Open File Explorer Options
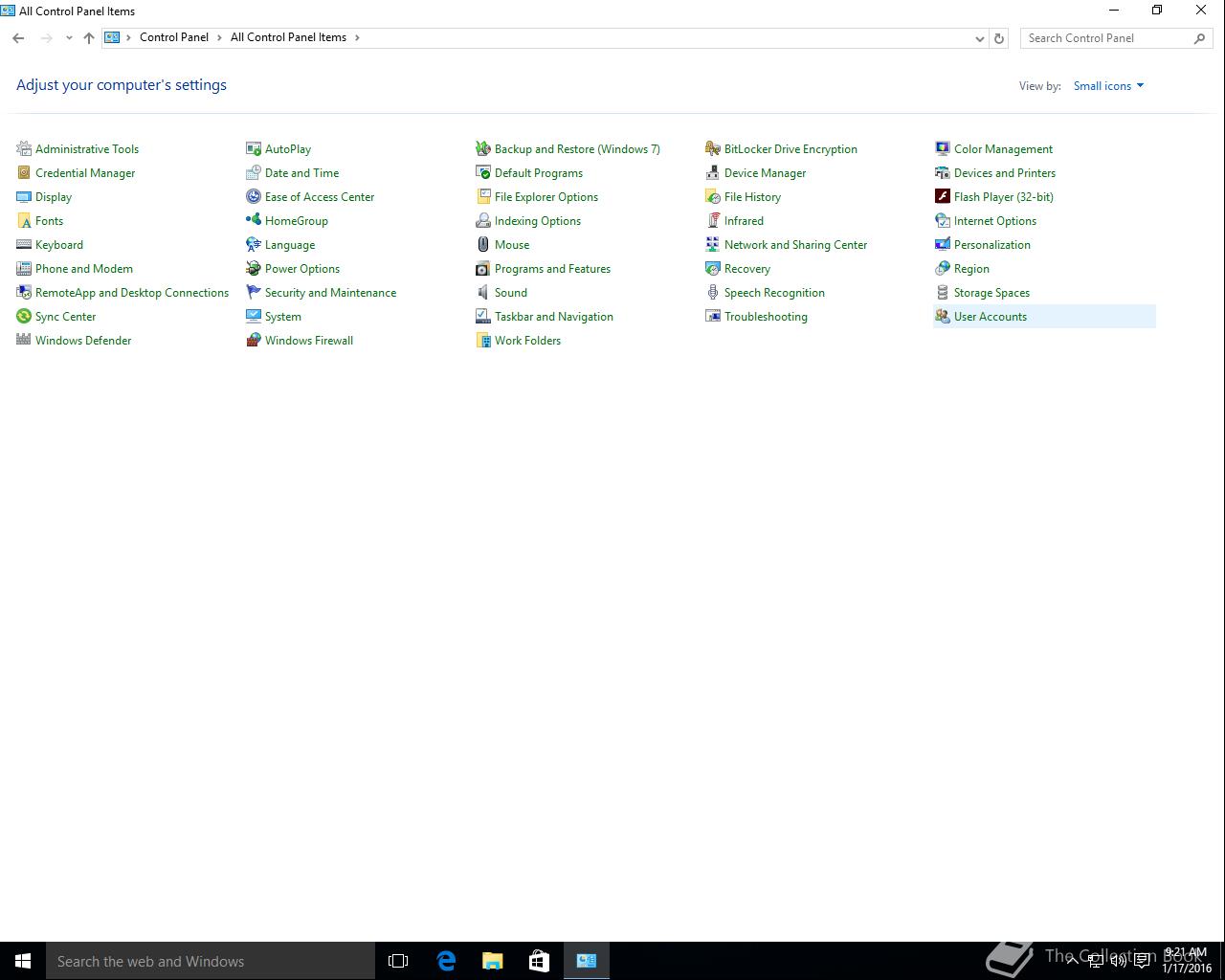Viewport: 1225px width, 980px height. coord(546,197)
